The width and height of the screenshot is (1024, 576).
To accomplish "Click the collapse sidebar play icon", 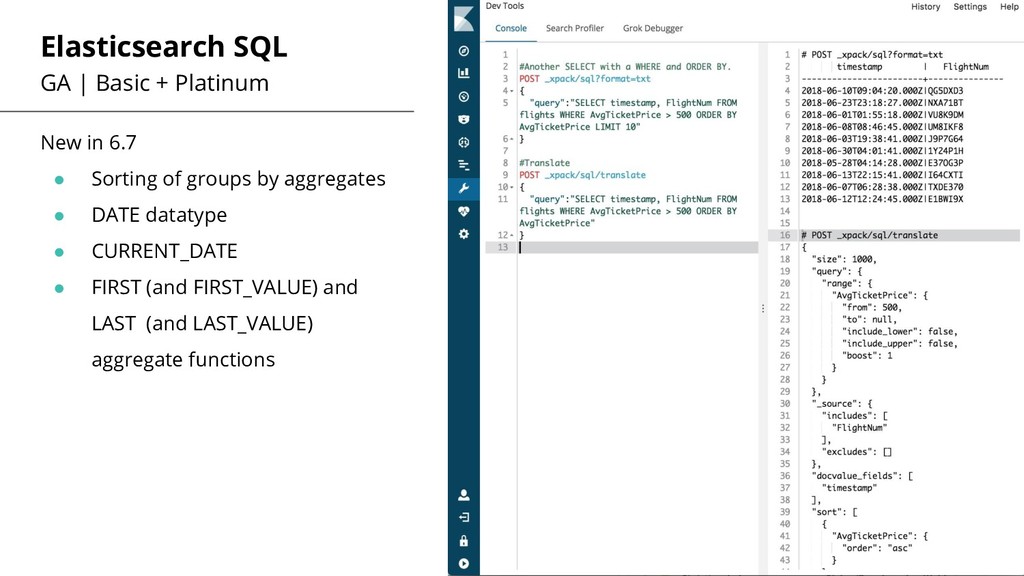I will click(464, 564).
